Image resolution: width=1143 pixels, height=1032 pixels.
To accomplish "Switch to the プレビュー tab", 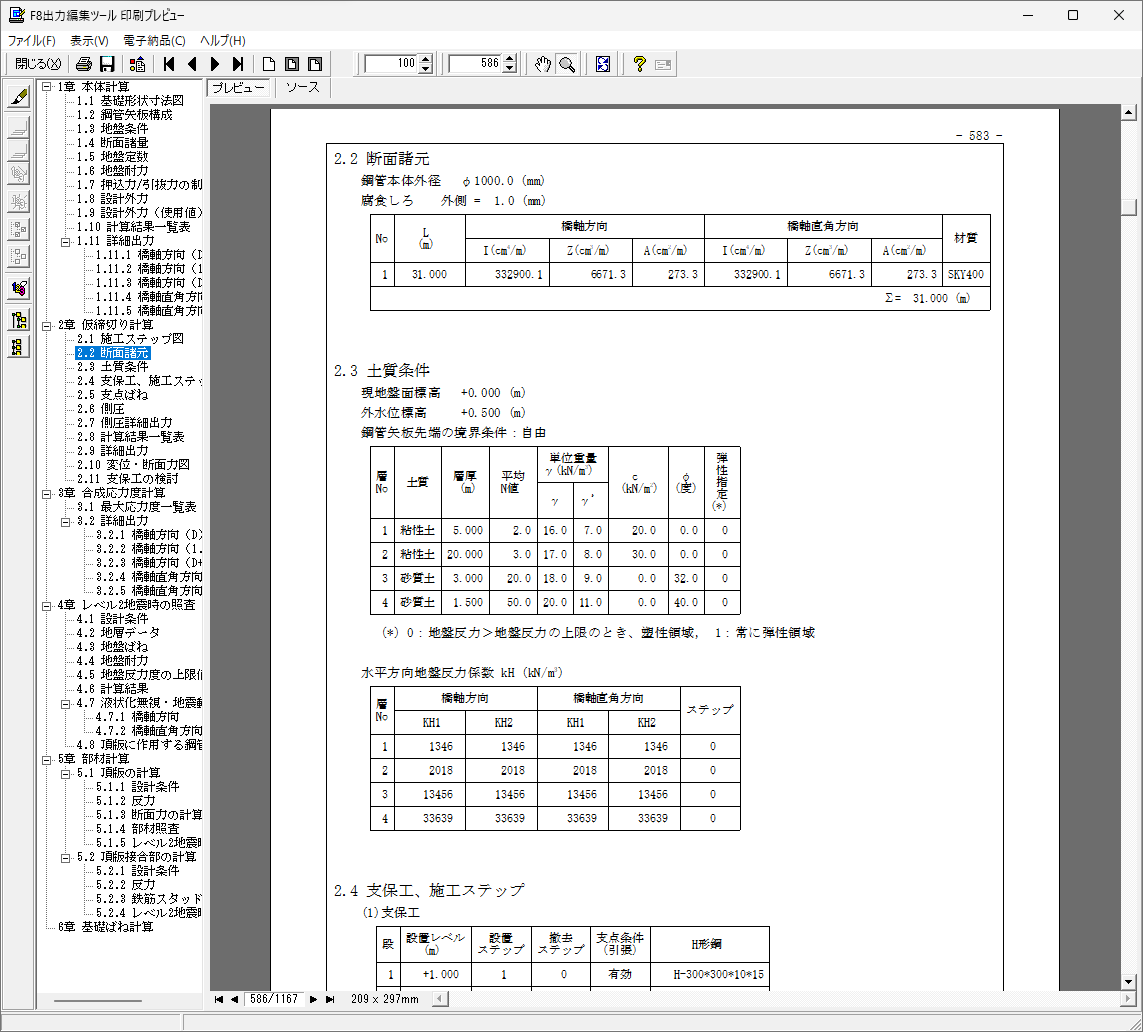I will [x=239, y=88].
